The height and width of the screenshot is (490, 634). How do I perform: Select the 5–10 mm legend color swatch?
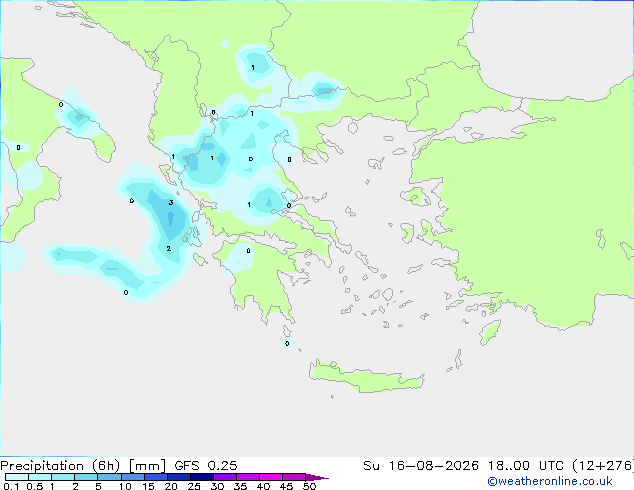109,477
